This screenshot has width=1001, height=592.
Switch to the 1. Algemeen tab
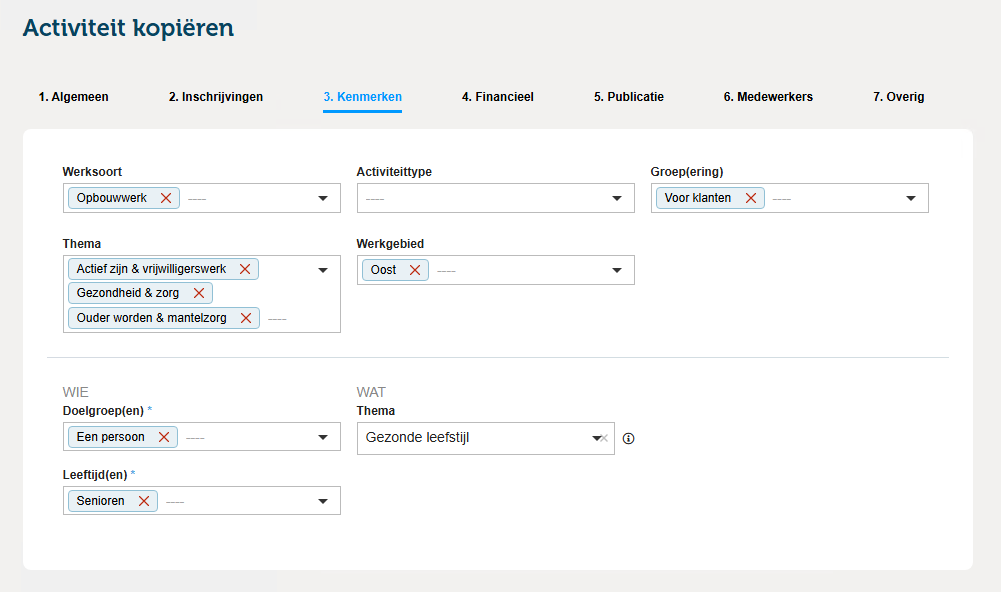[74, 97]
